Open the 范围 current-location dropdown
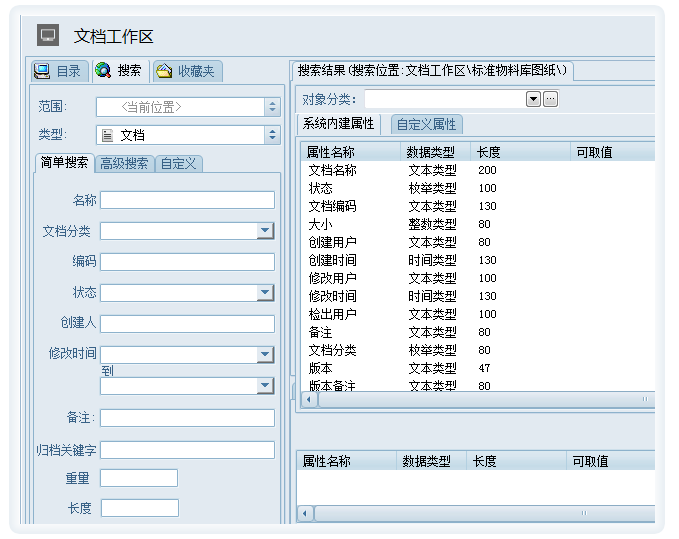The width and height of the screenshot is (679, 539). 272,106
